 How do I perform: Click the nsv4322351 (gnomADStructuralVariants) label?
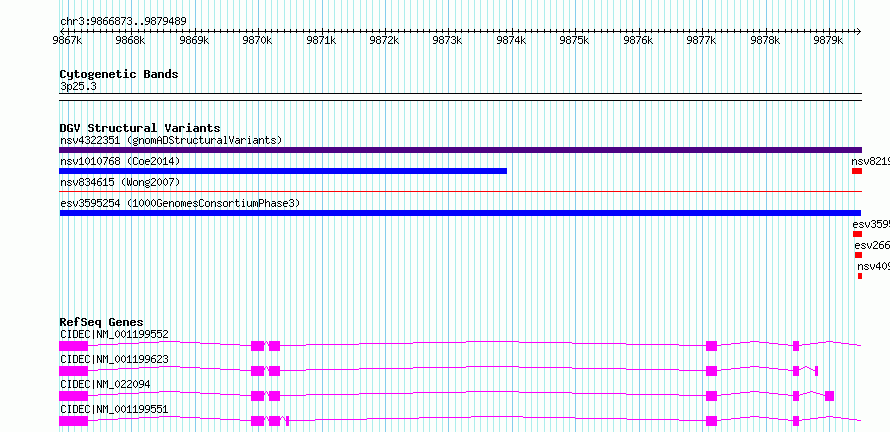tap(171, 140)
